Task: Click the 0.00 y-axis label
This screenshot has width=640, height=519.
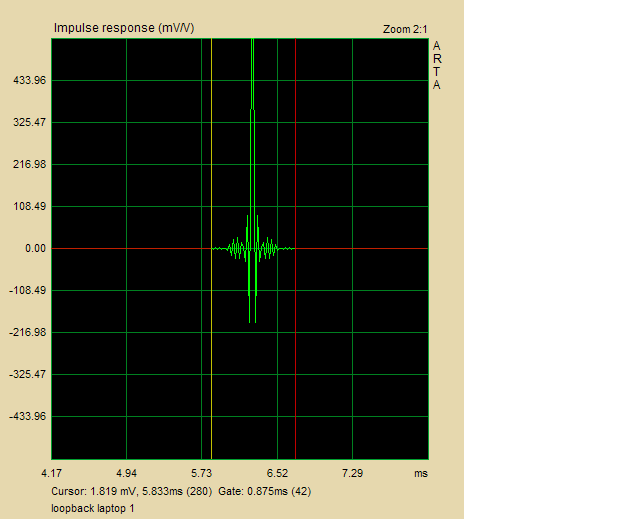Action: point(36,248)
